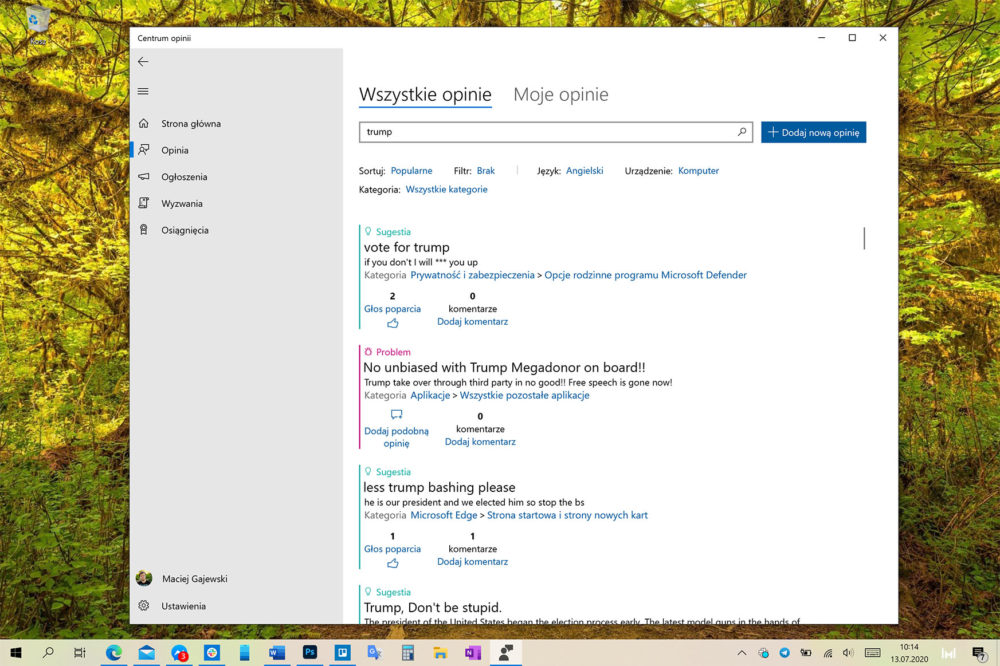Open volume control in system tray
This screenshot has width=1000, height=666.
pos(848,653)
